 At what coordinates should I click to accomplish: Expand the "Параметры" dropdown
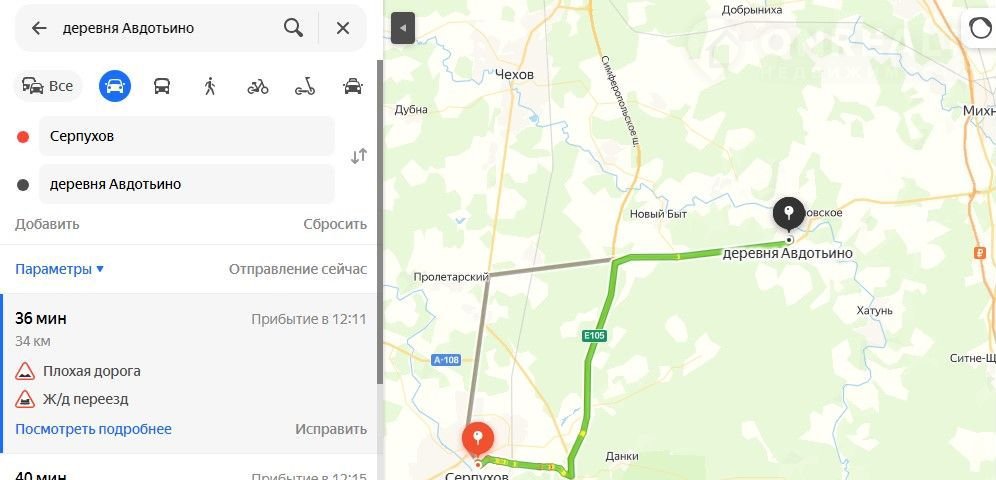(60, 269)
